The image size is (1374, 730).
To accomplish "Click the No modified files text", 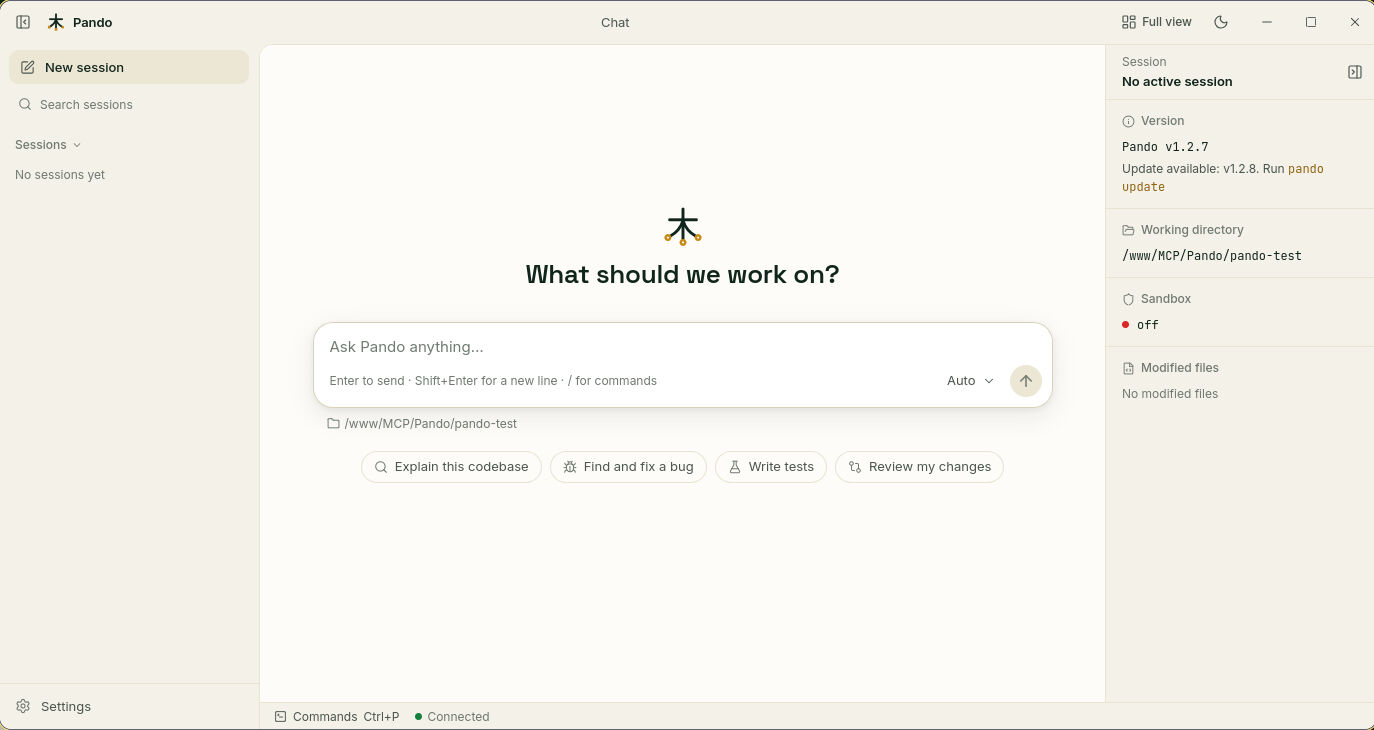I will (1170, 394).
